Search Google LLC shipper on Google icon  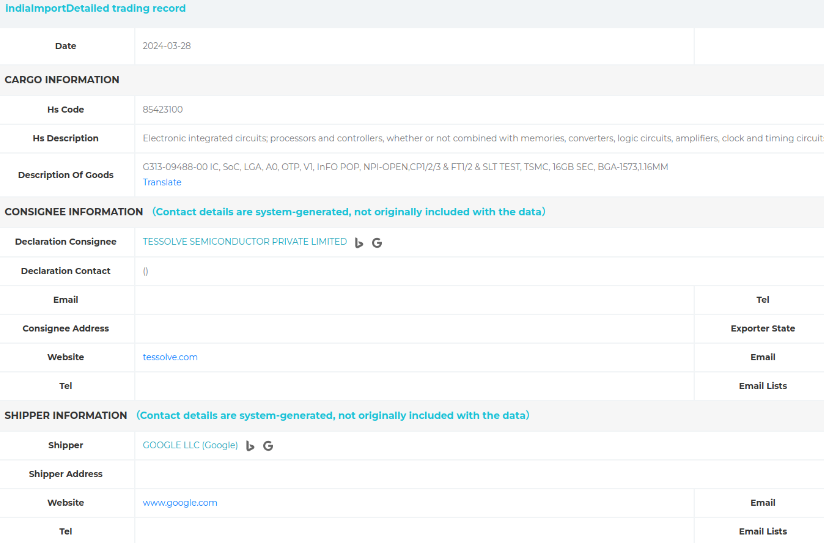click(x=268, y=446)
